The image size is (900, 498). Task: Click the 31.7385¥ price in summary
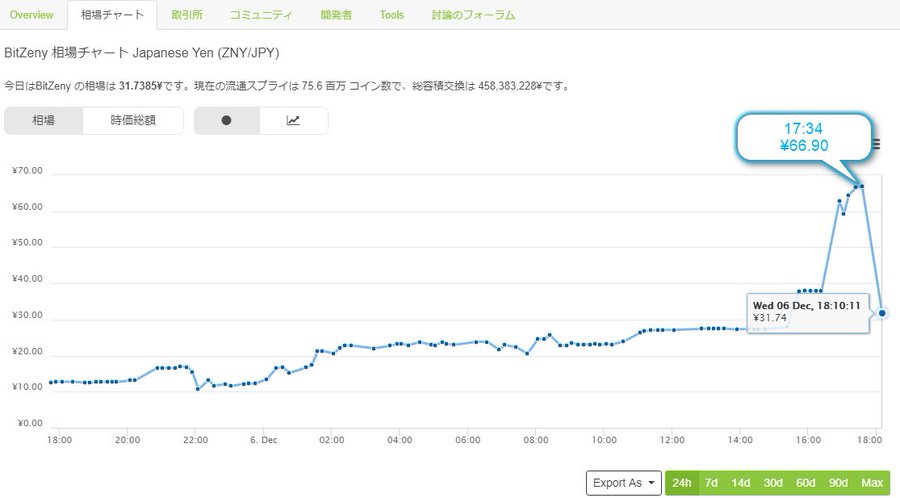click(141, 87)
